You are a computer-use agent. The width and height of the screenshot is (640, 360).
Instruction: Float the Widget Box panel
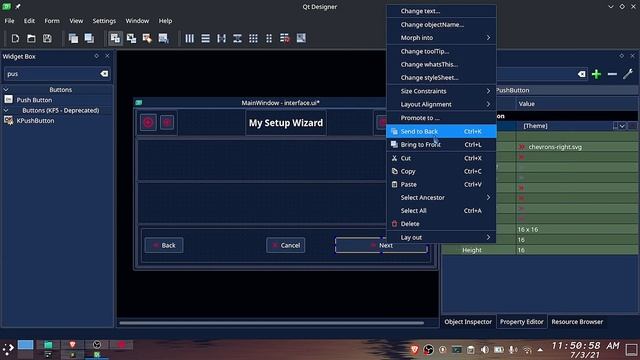(x=97, y=56)
